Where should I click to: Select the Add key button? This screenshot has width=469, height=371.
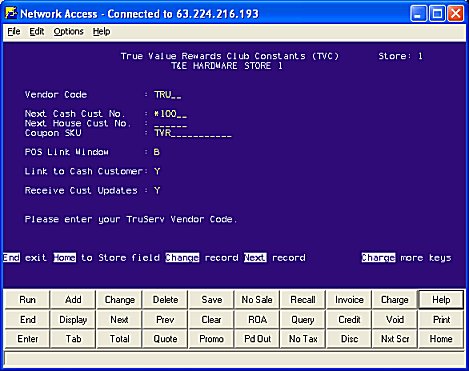pyautogui.click(x=73, y=300)
